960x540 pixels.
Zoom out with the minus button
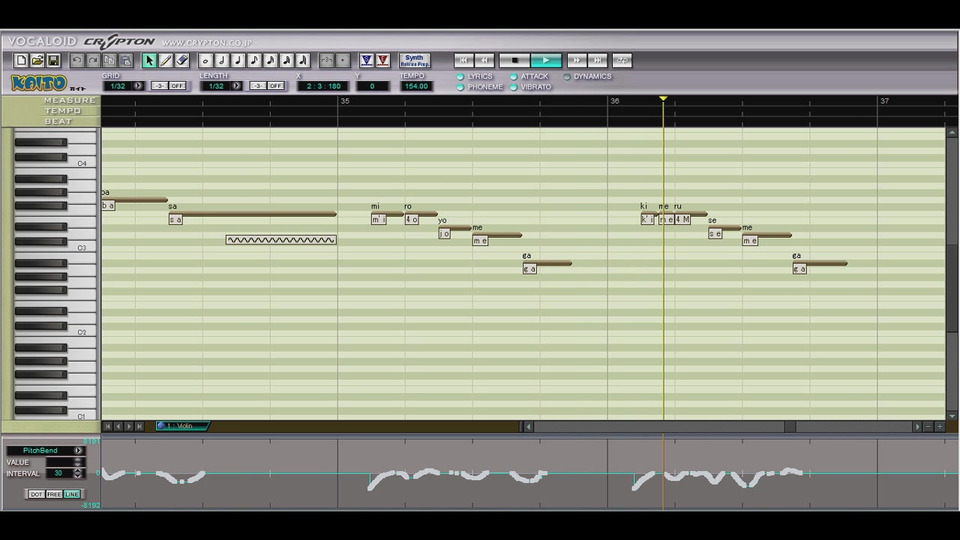tap(928, 427)
